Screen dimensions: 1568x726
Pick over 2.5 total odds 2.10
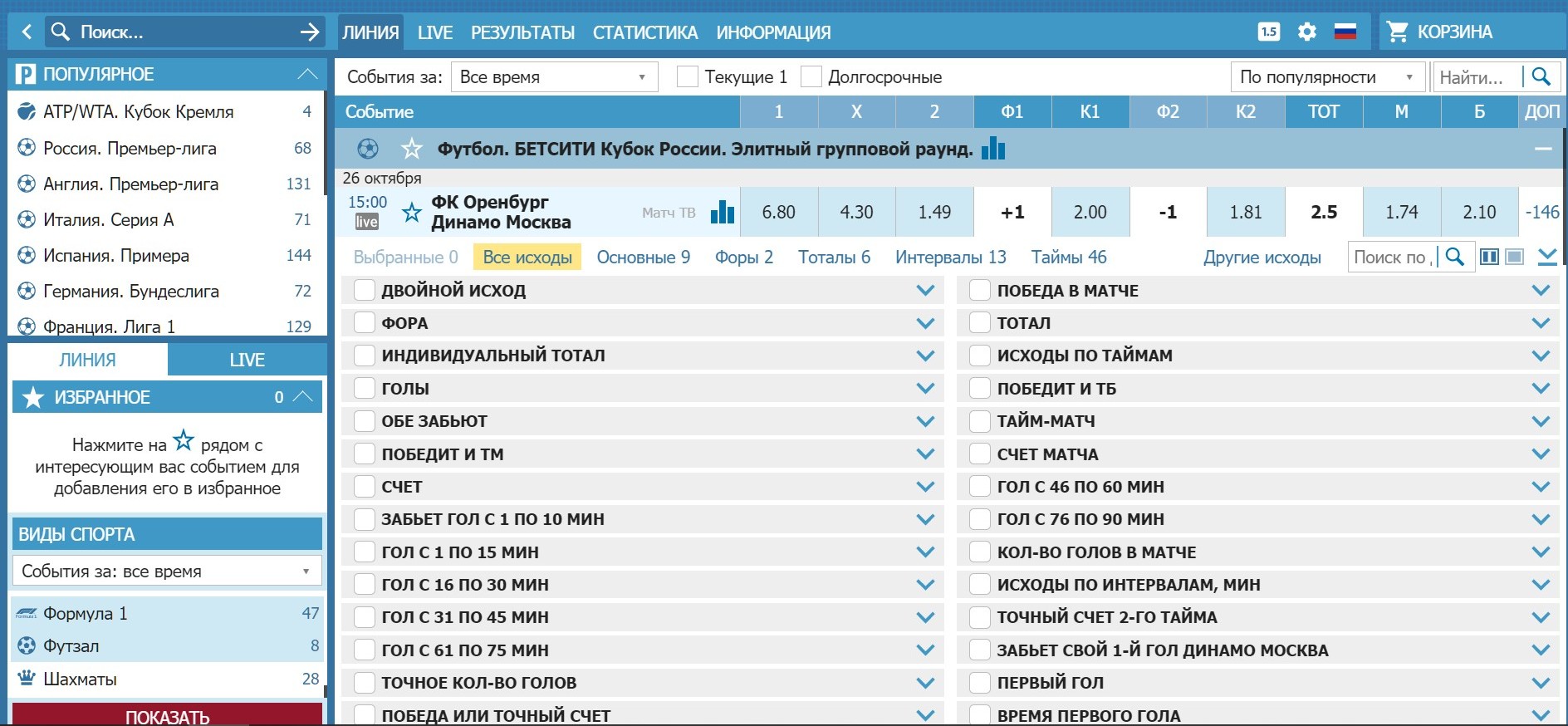(1479, 212)
